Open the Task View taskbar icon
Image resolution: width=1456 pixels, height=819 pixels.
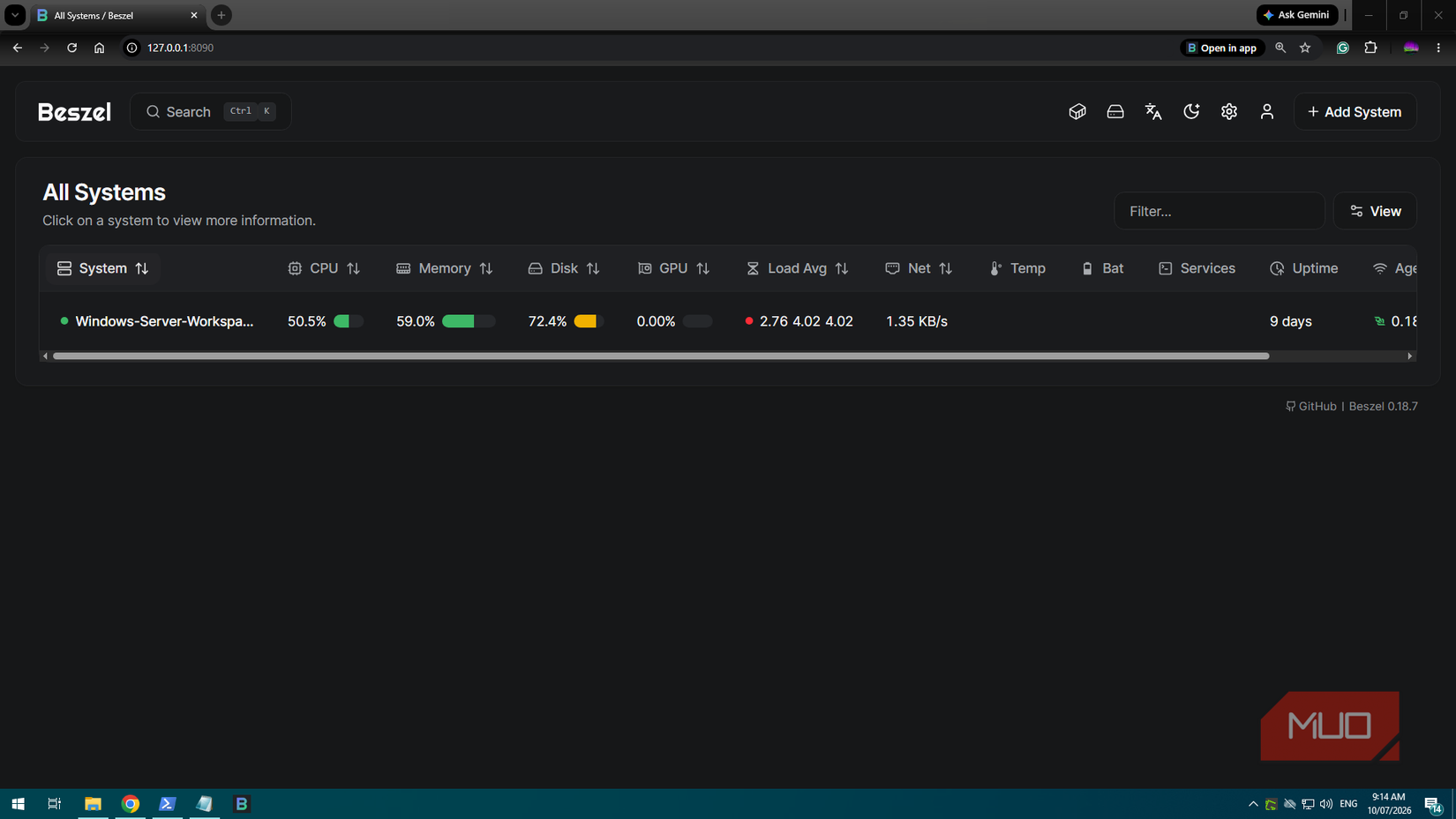click(55, 803)
